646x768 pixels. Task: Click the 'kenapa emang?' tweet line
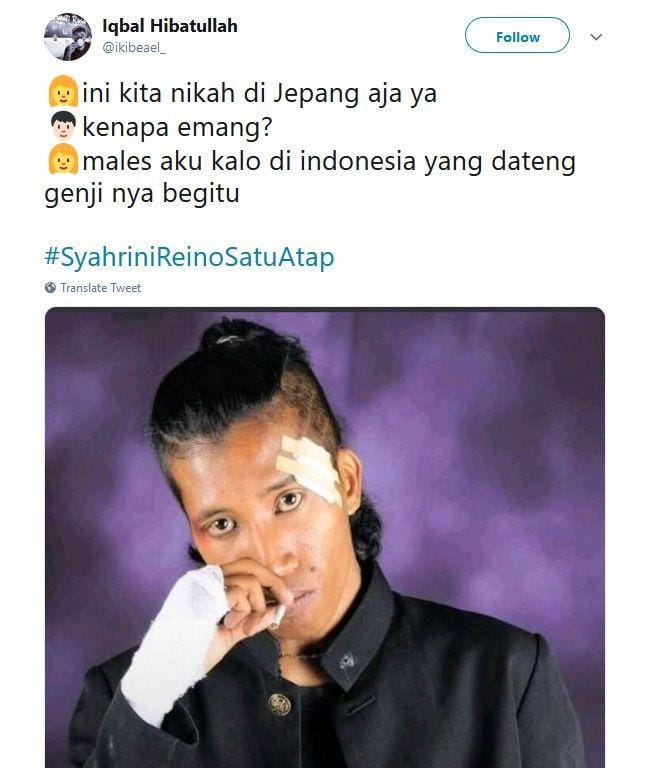pyautogui.click(x=177, y=127)
